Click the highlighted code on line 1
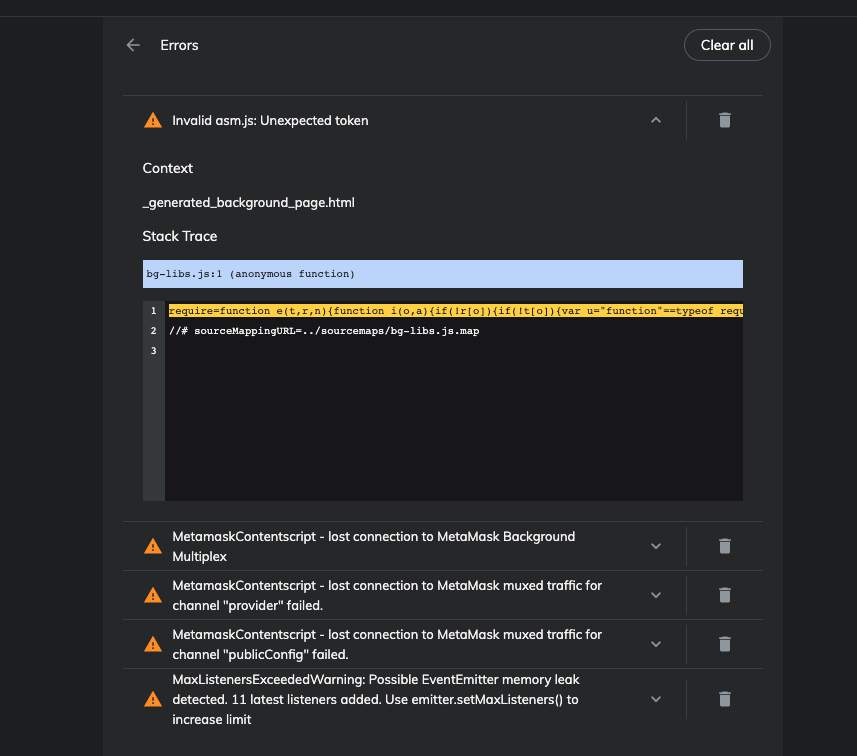 tap(450, 310)
